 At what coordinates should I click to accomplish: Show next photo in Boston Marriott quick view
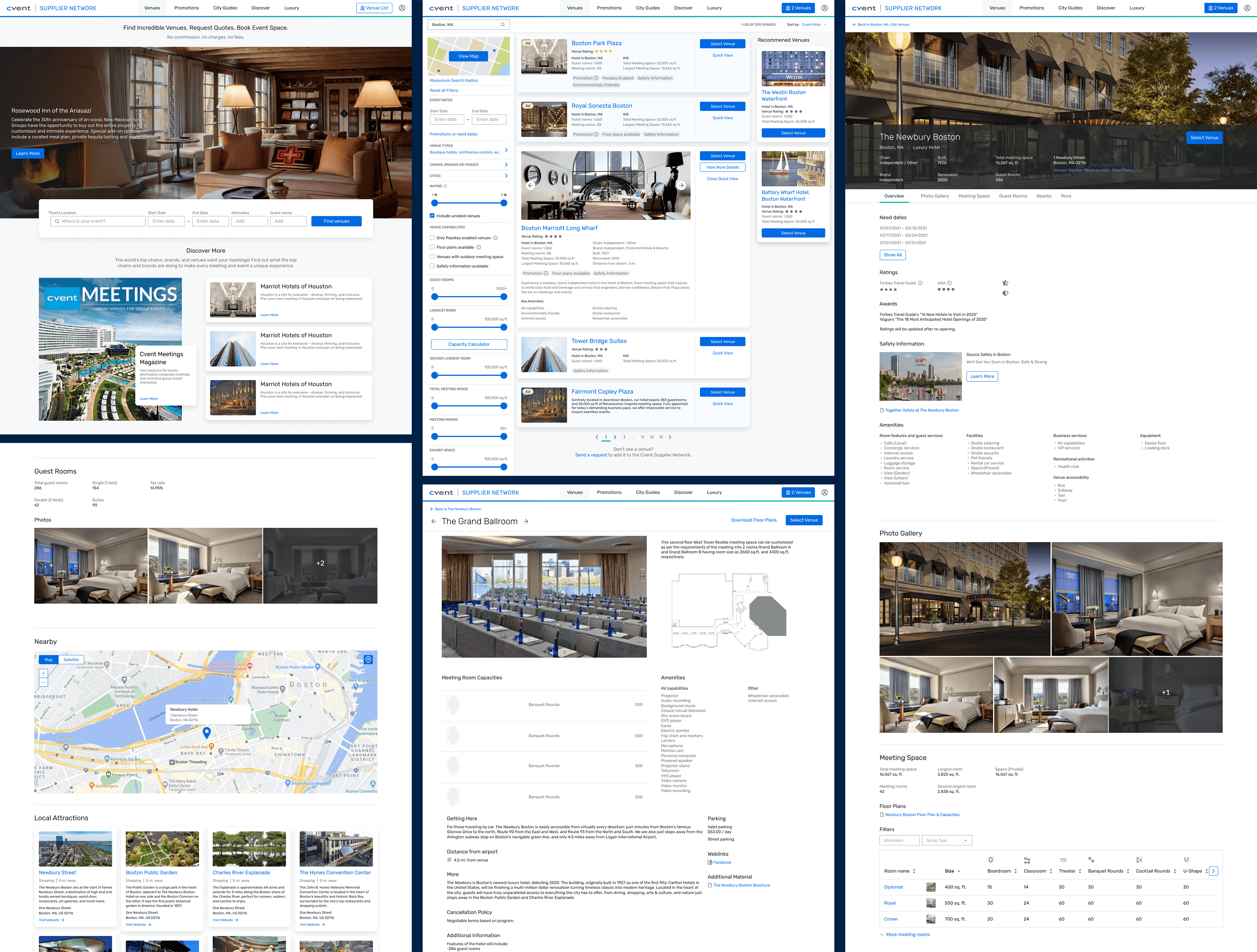point(681,185)
